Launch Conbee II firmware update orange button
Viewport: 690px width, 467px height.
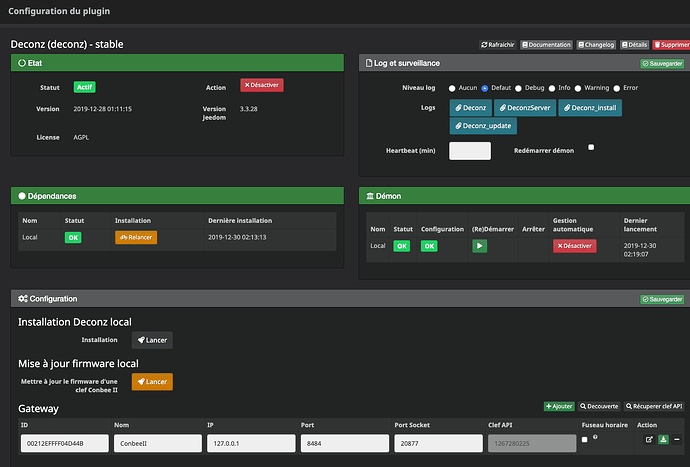(x=152, y=382)
